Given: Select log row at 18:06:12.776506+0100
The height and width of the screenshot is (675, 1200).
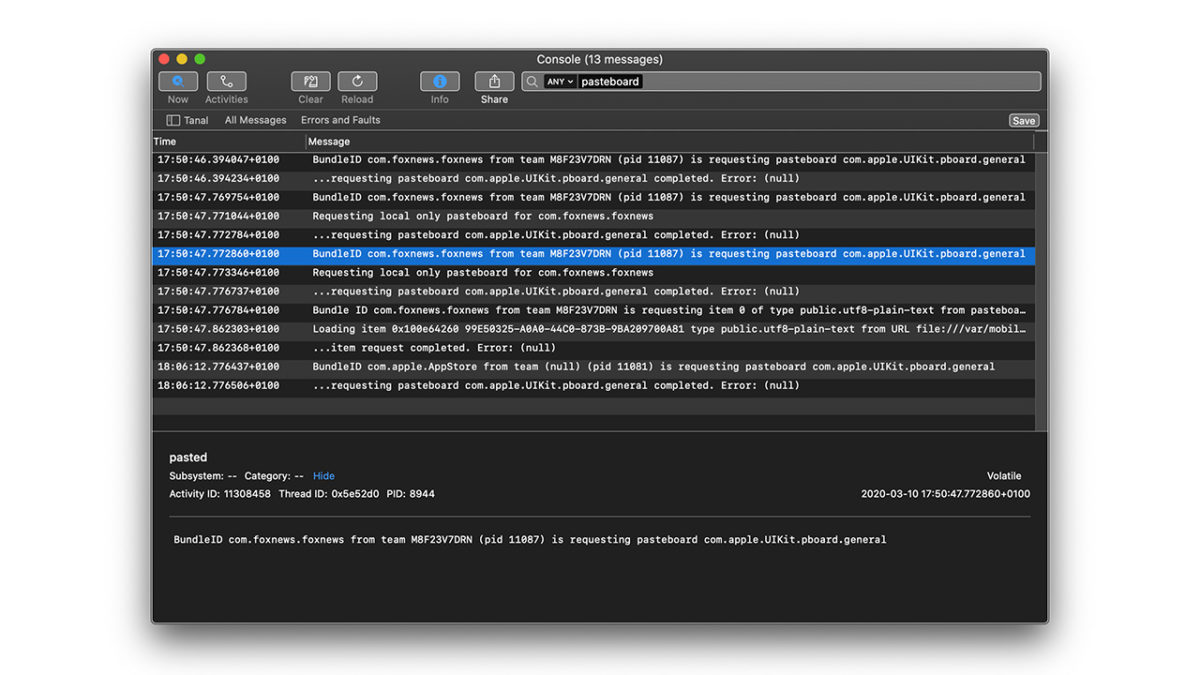Looking at the screenshot, I should click(x=594, y=385).
